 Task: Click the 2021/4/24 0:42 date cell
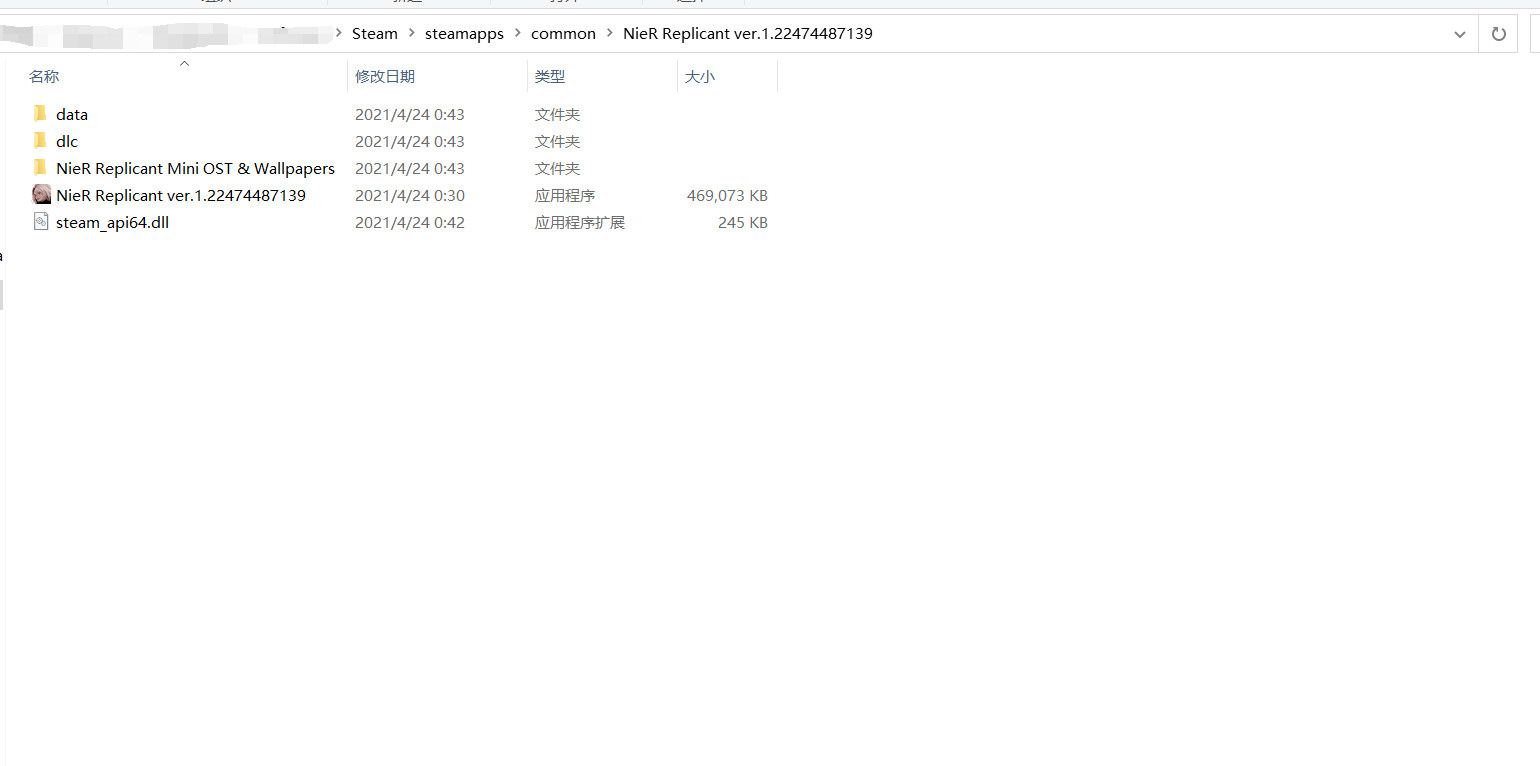410,222
